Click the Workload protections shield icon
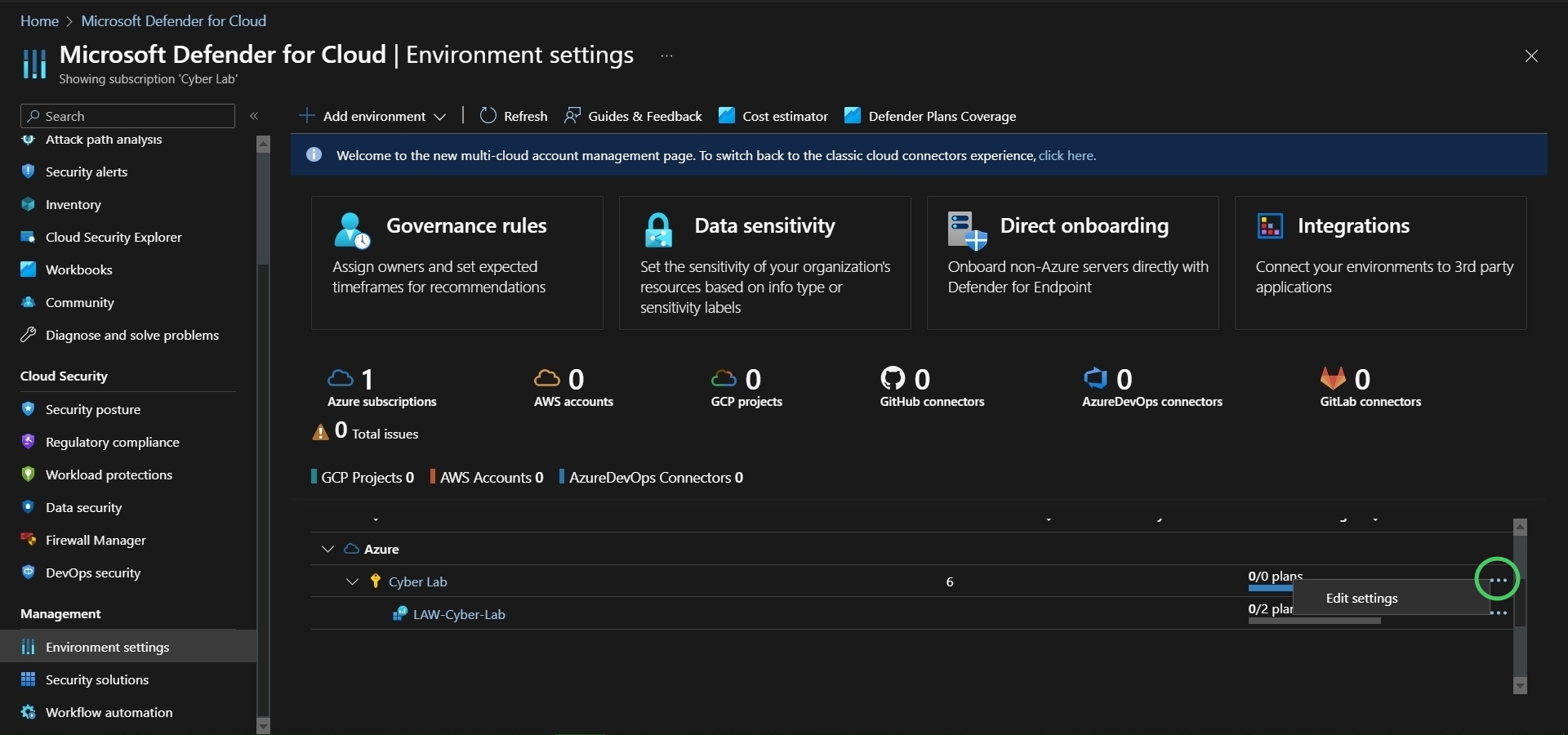 29,474
